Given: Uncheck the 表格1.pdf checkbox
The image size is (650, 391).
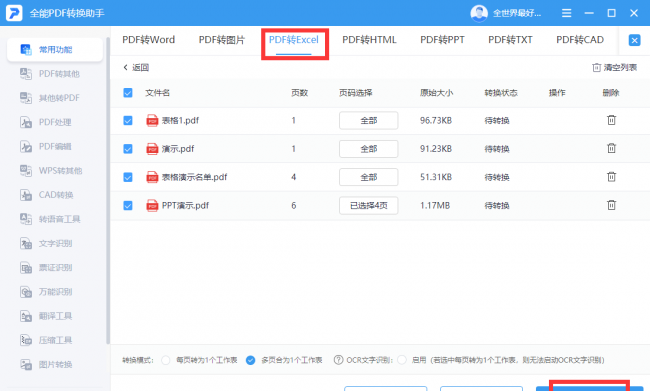Looking at the screenshot, I should pyautogui.click(x=128, y=121).
